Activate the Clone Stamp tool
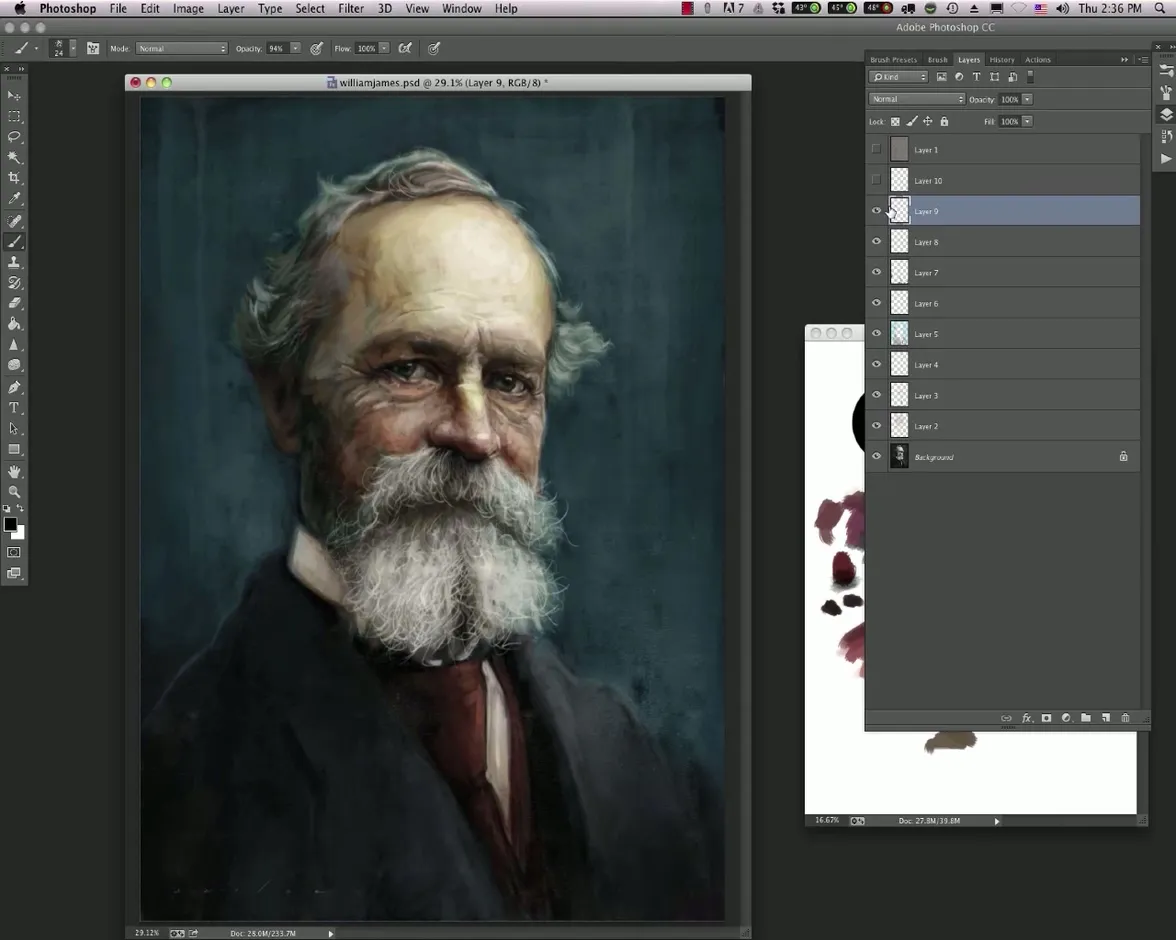1176x940 pixels. (x=14, y=262)
